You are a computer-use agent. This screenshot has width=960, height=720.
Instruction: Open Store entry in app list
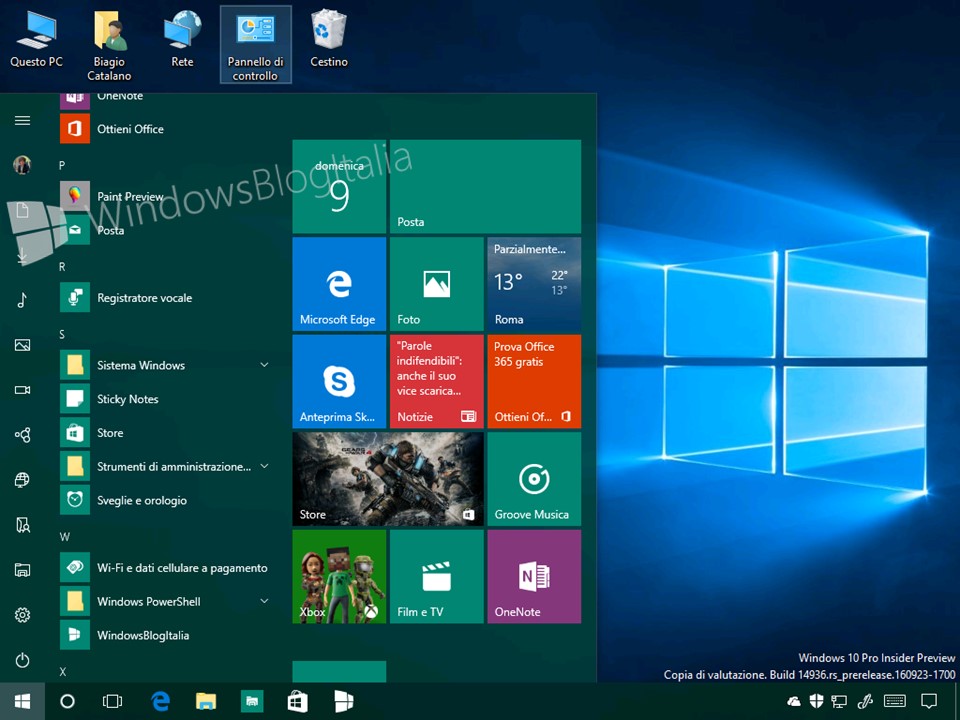[x=165, y=432]
